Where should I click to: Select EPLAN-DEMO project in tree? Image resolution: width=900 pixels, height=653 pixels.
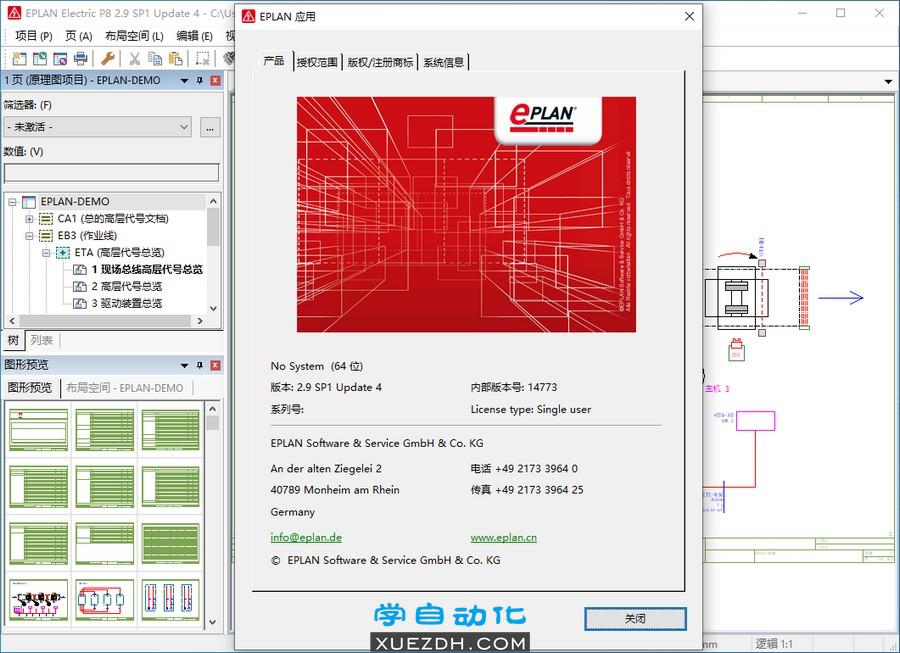(75, 202)
